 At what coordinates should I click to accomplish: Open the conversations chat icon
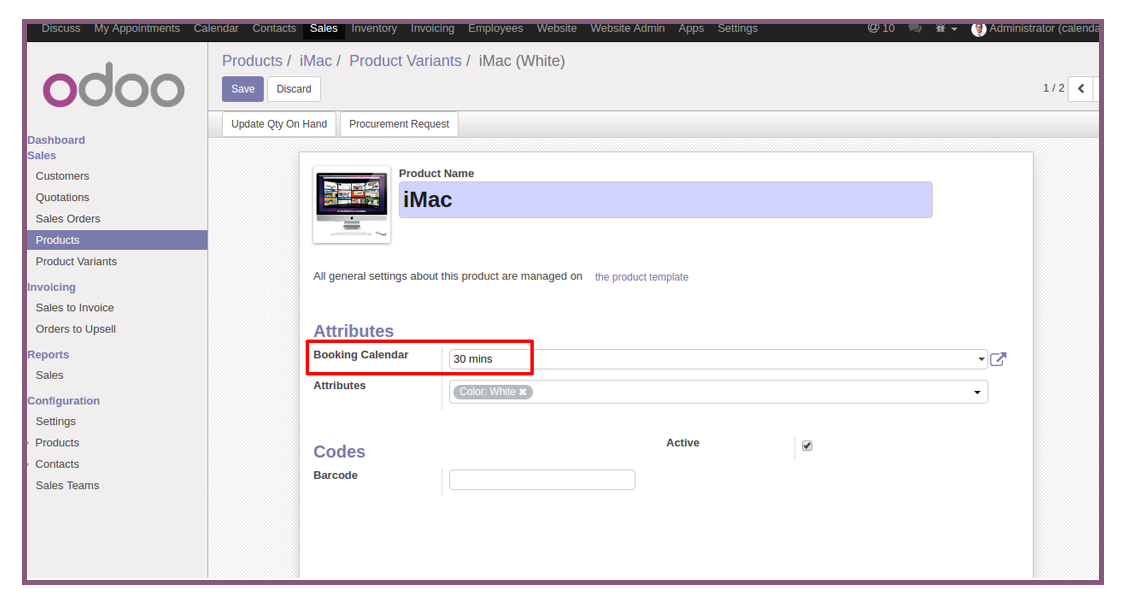tap(915, 28)
